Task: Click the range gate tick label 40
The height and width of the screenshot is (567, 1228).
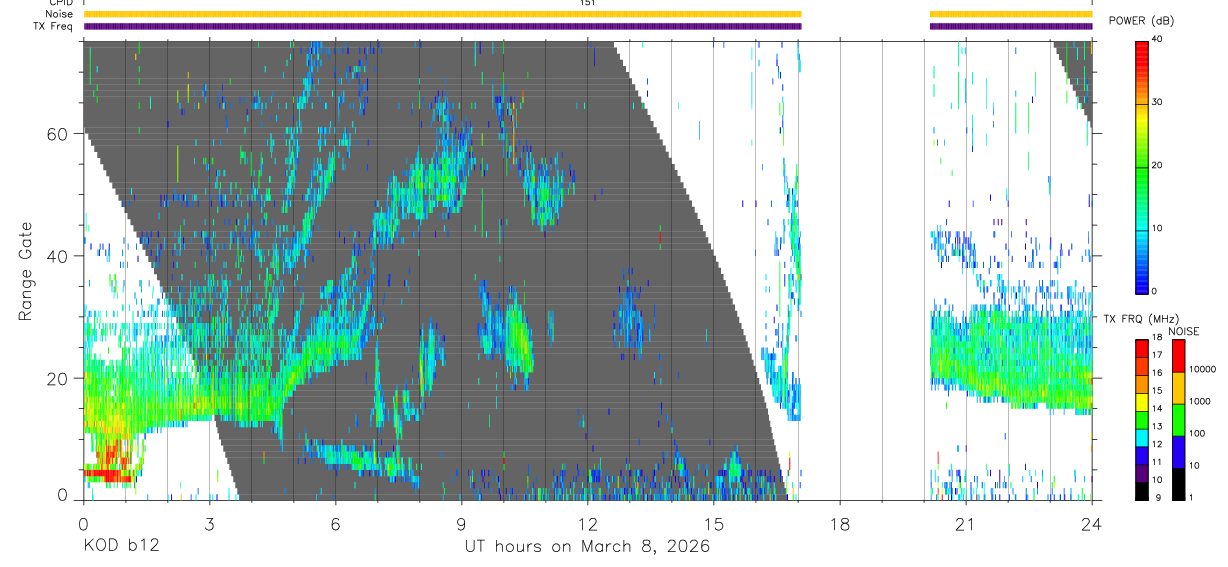Action: point(56,256)
